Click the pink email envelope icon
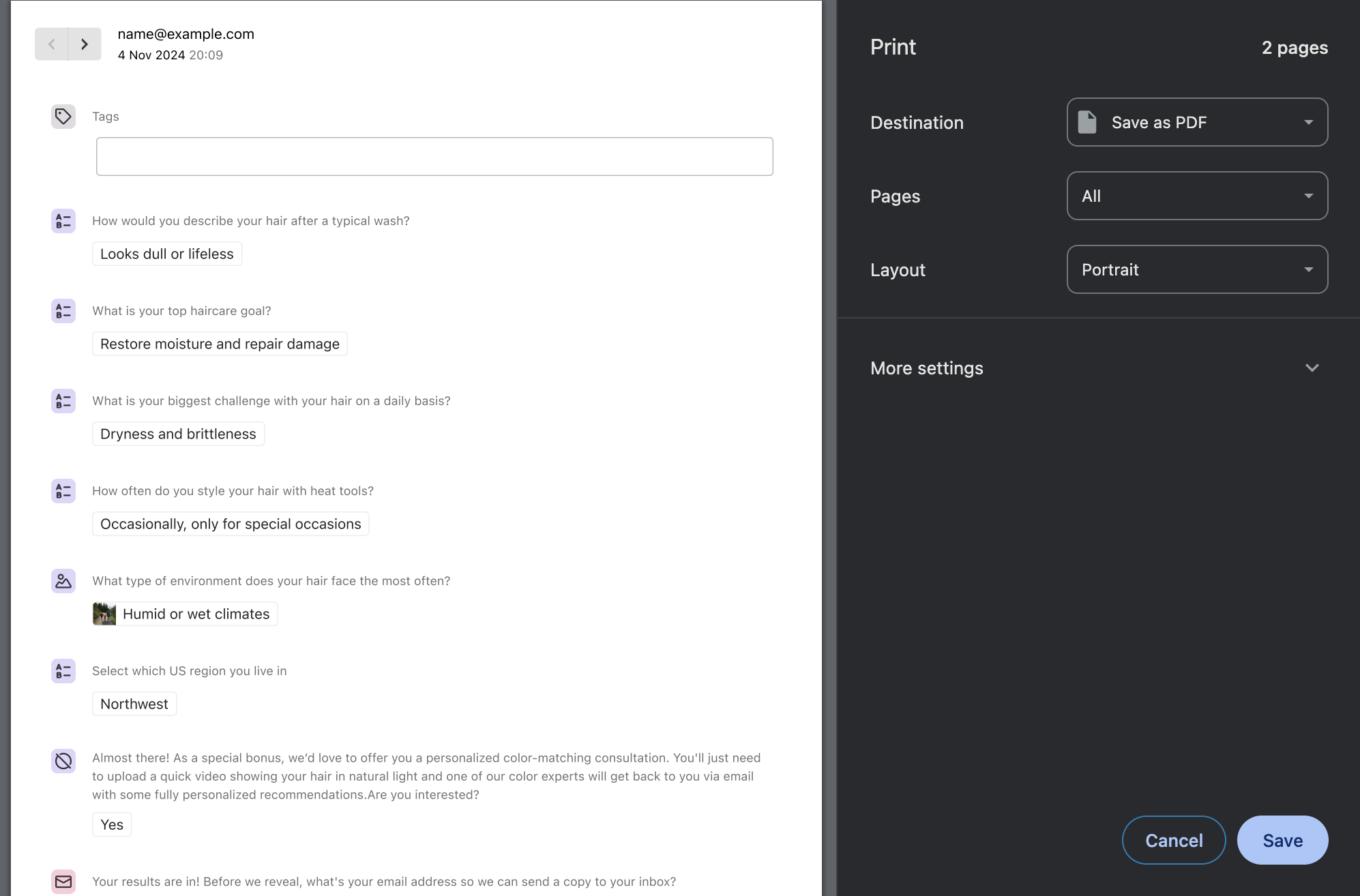The width and height of the screenshot is (1360, 896). point(63,882)
